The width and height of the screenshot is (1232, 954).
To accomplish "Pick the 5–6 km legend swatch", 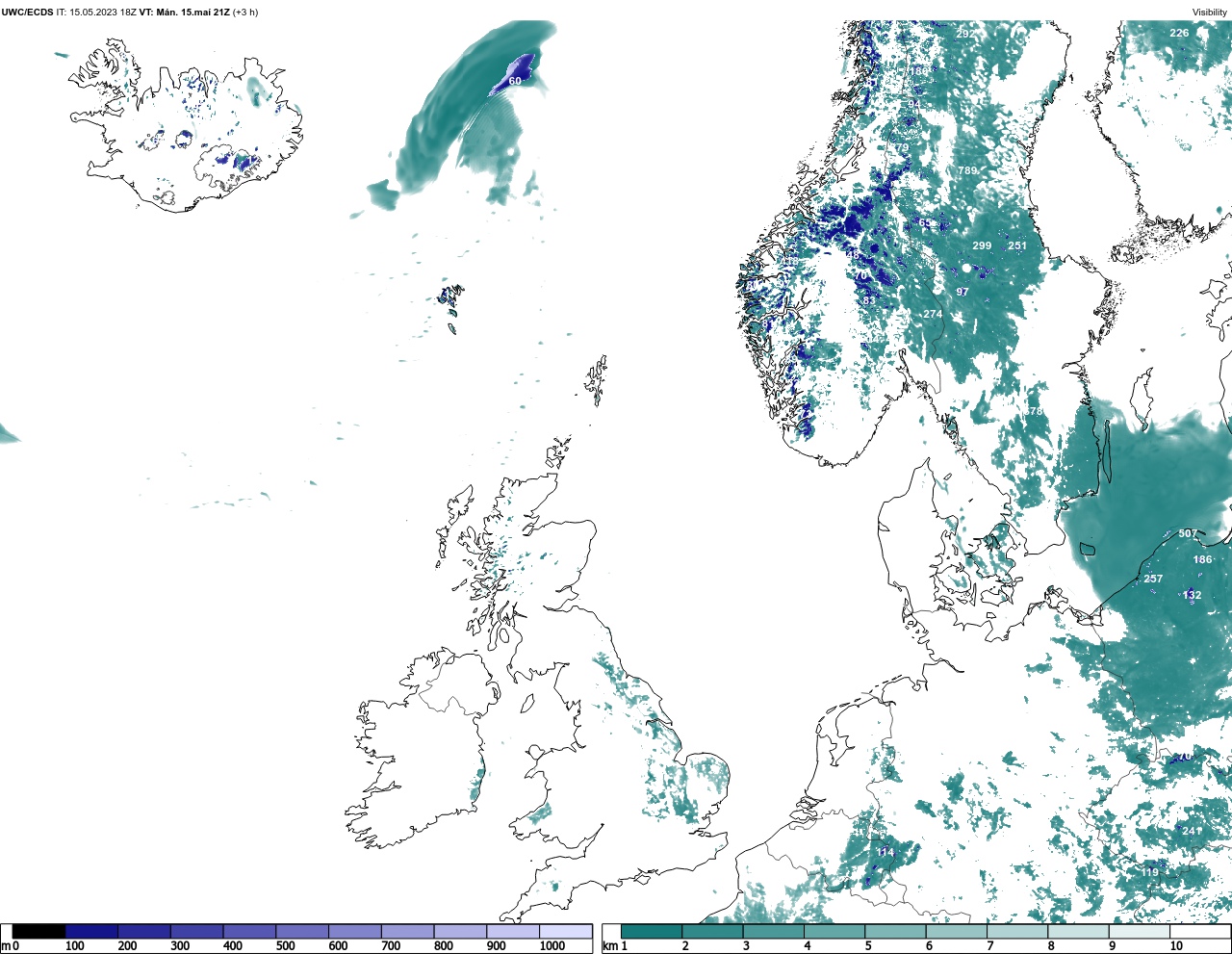I will point(895,932).
